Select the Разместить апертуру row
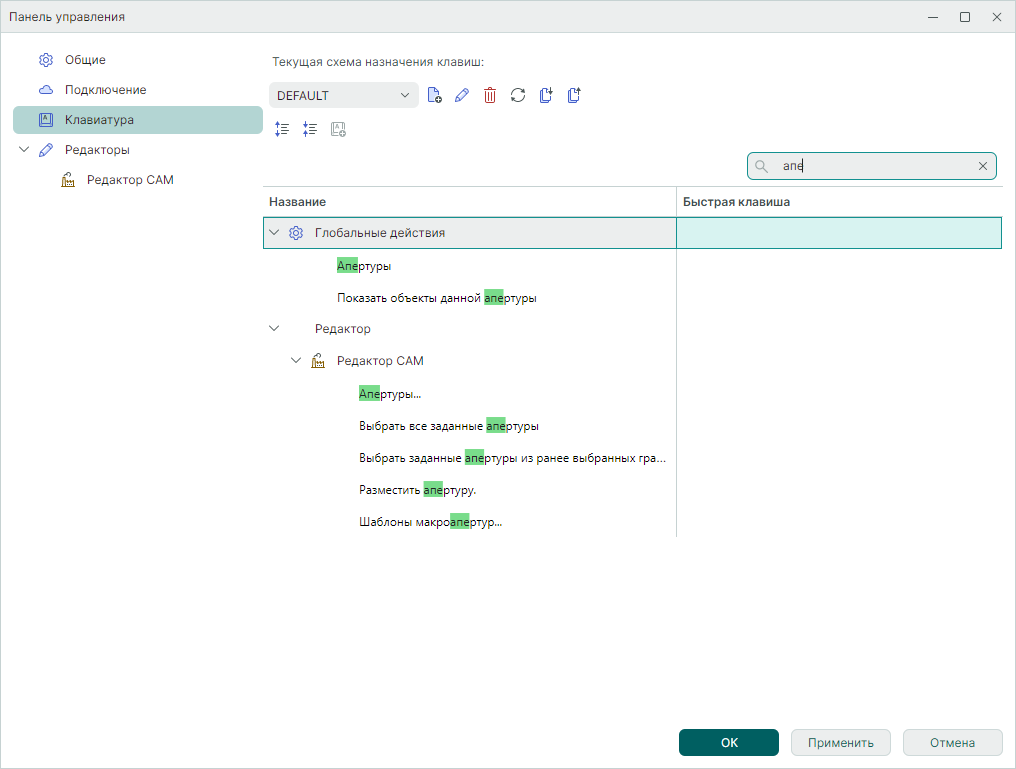This screenshot has width=1016, height=769. tap(417, 491)
